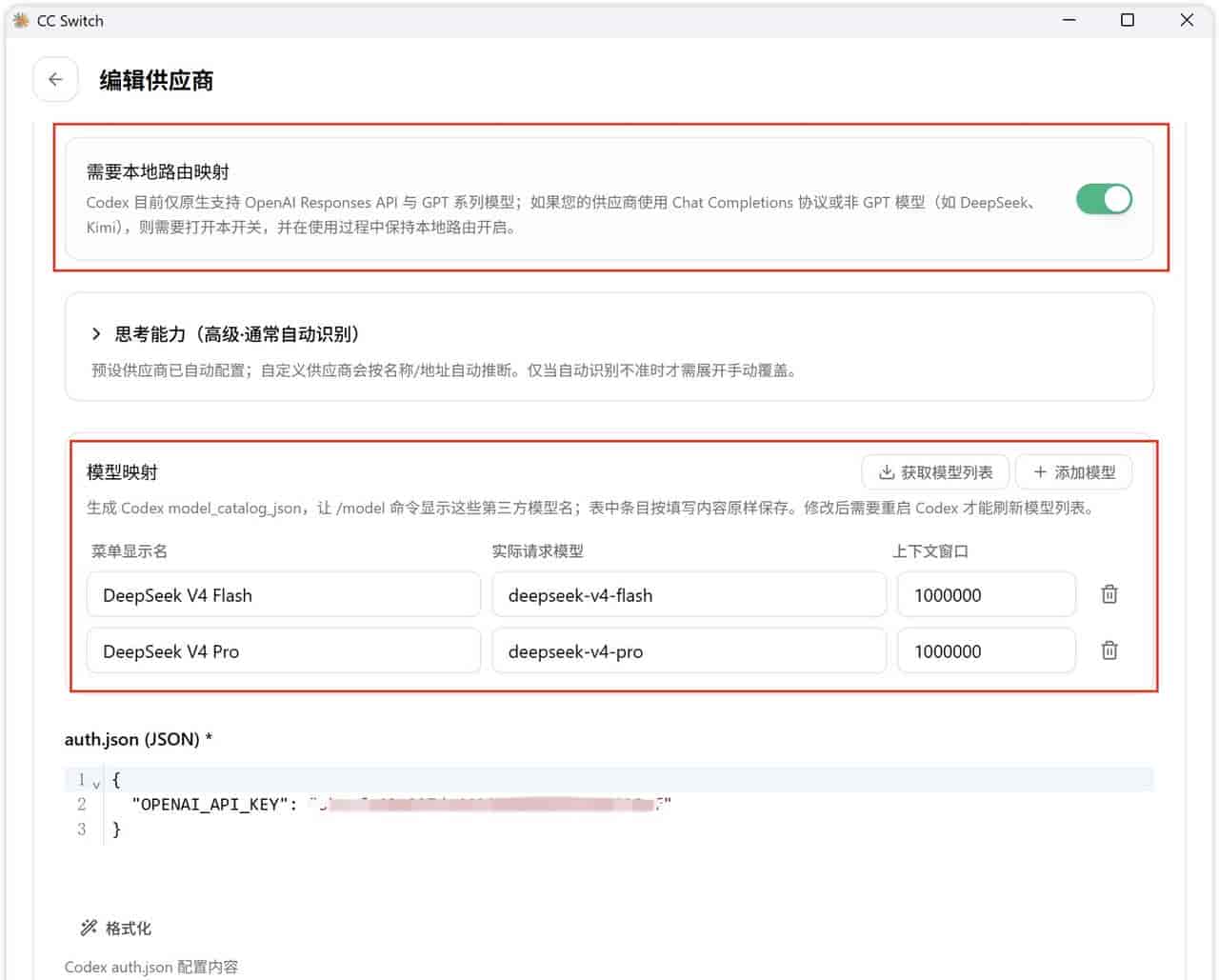Click the 模型映射 section title
Image resolution: width=1219 pixels, height=980 pixels.
pos(122,472)
